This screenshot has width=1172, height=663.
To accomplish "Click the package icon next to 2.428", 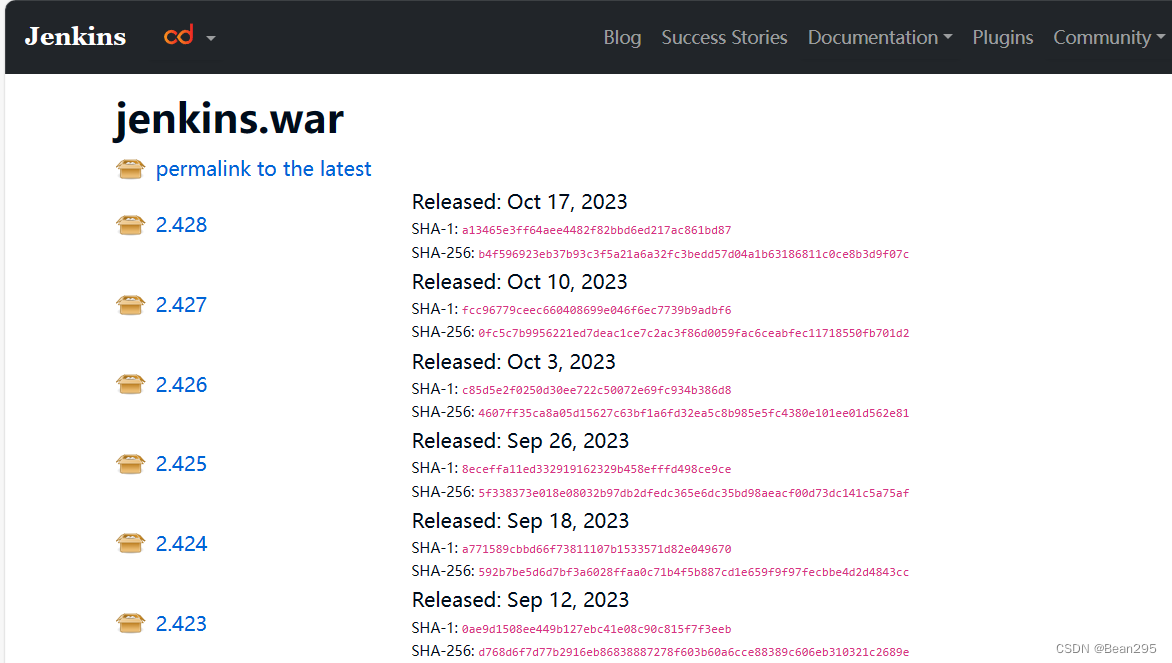I will click(130, 224).
